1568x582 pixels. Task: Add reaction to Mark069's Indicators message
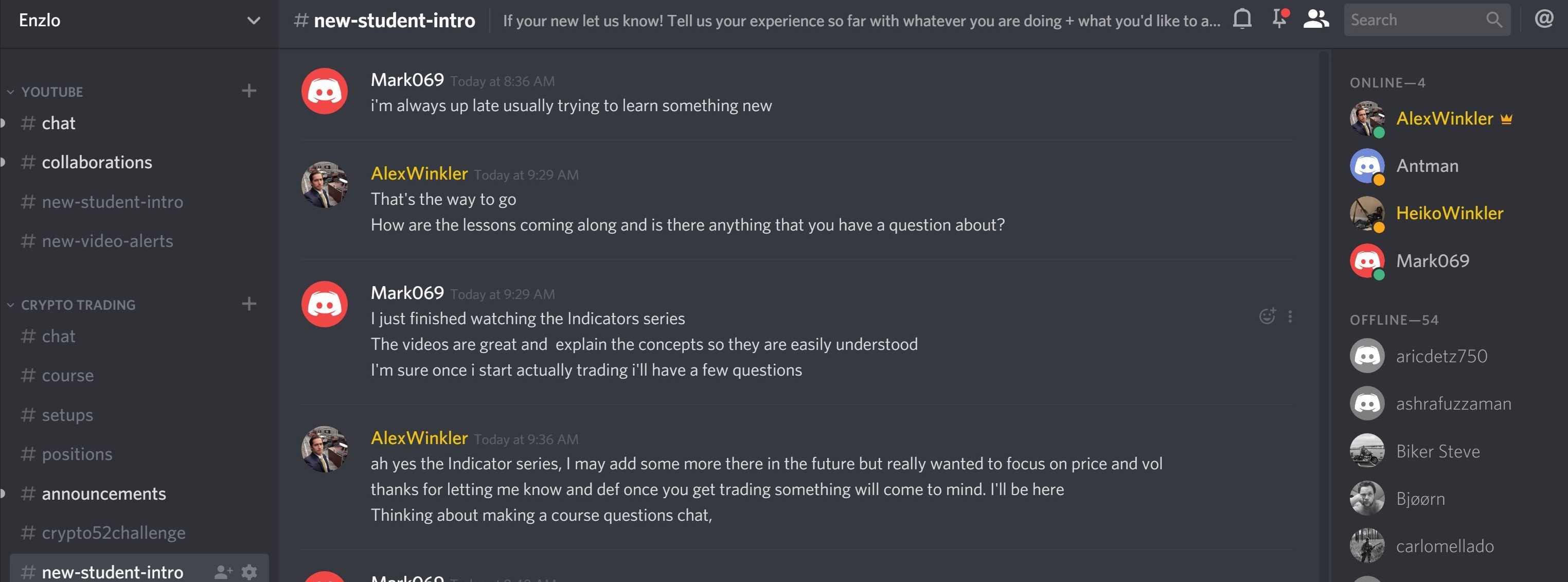[1267, 316]
